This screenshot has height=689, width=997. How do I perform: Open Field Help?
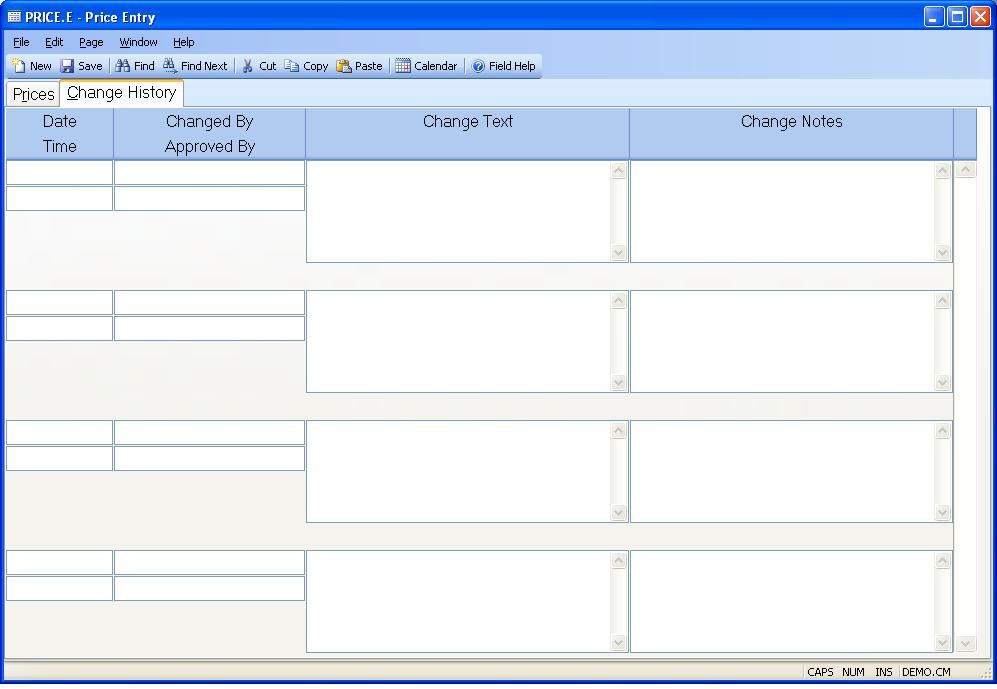479,66
